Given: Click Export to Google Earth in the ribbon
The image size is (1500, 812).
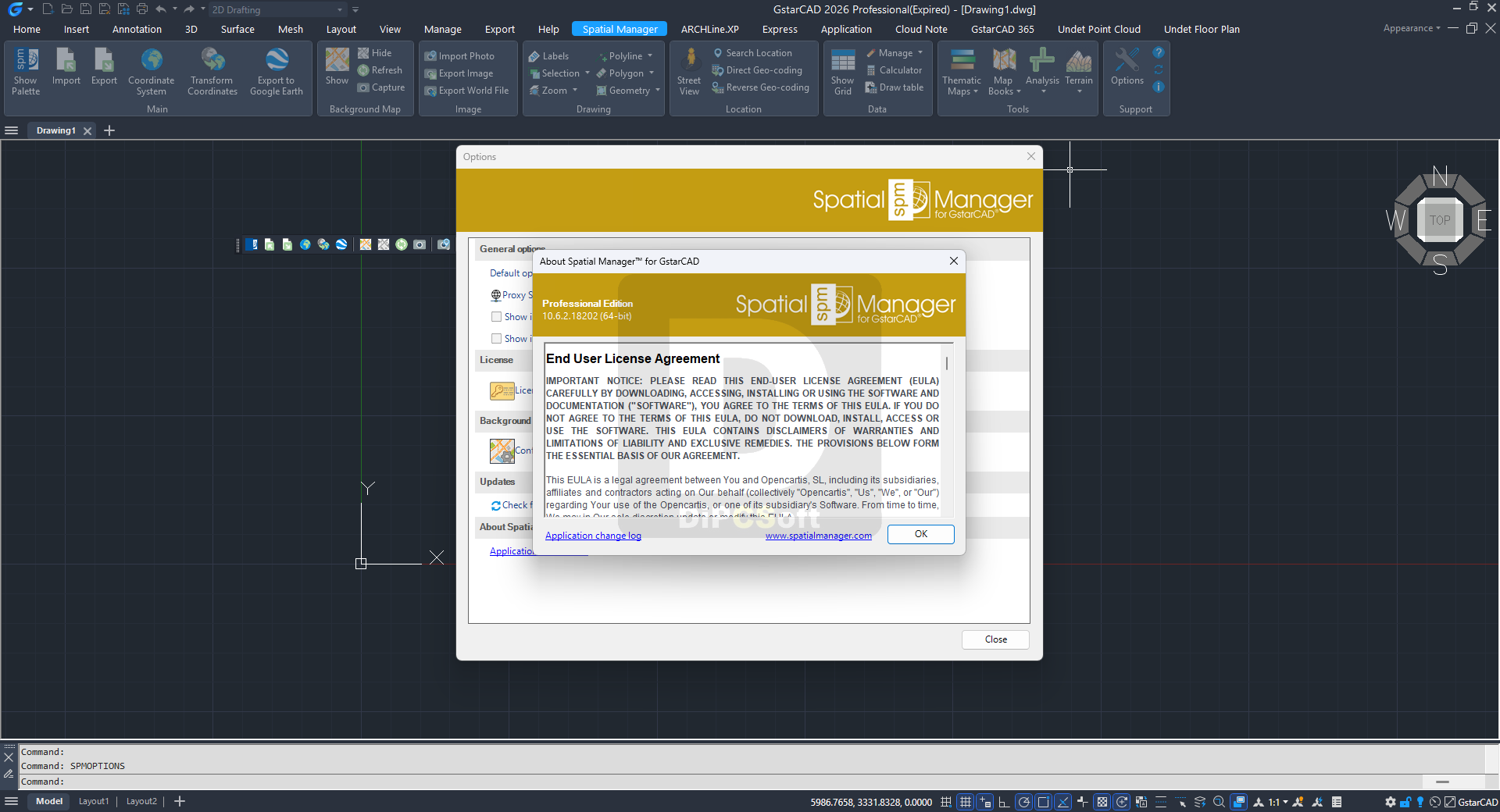Looking at the screenshot, I should (277, 72).
